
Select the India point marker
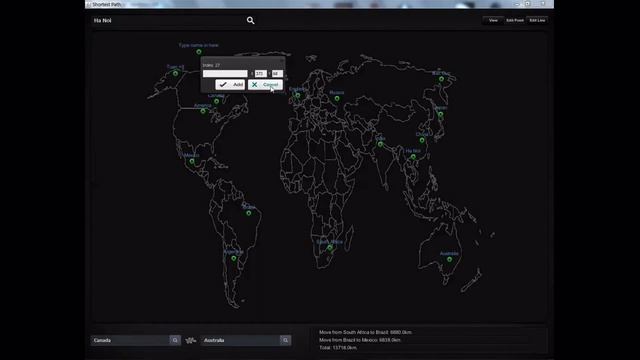(x=380, y=144)
